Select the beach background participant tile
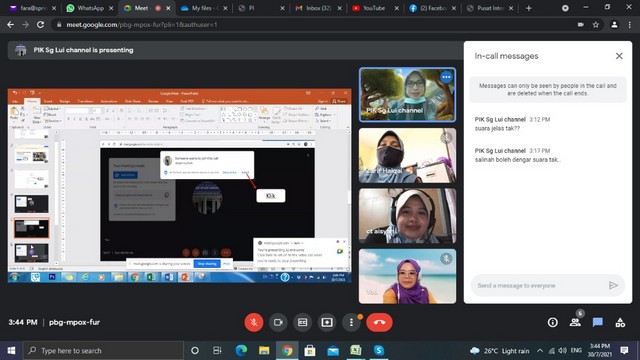The image size is (640, 360). 407,276
